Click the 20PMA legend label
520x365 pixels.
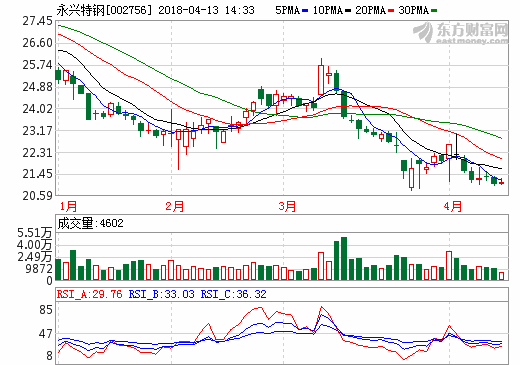pos(371,11)
